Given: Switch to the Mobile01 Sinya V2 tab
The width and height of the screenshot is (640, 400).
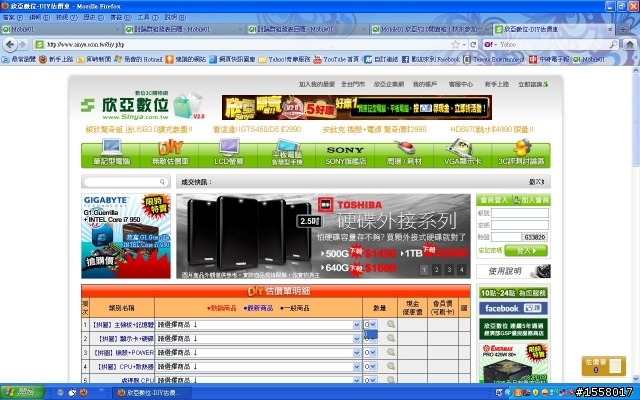Looking at the screenshot, I should [430, 29].
